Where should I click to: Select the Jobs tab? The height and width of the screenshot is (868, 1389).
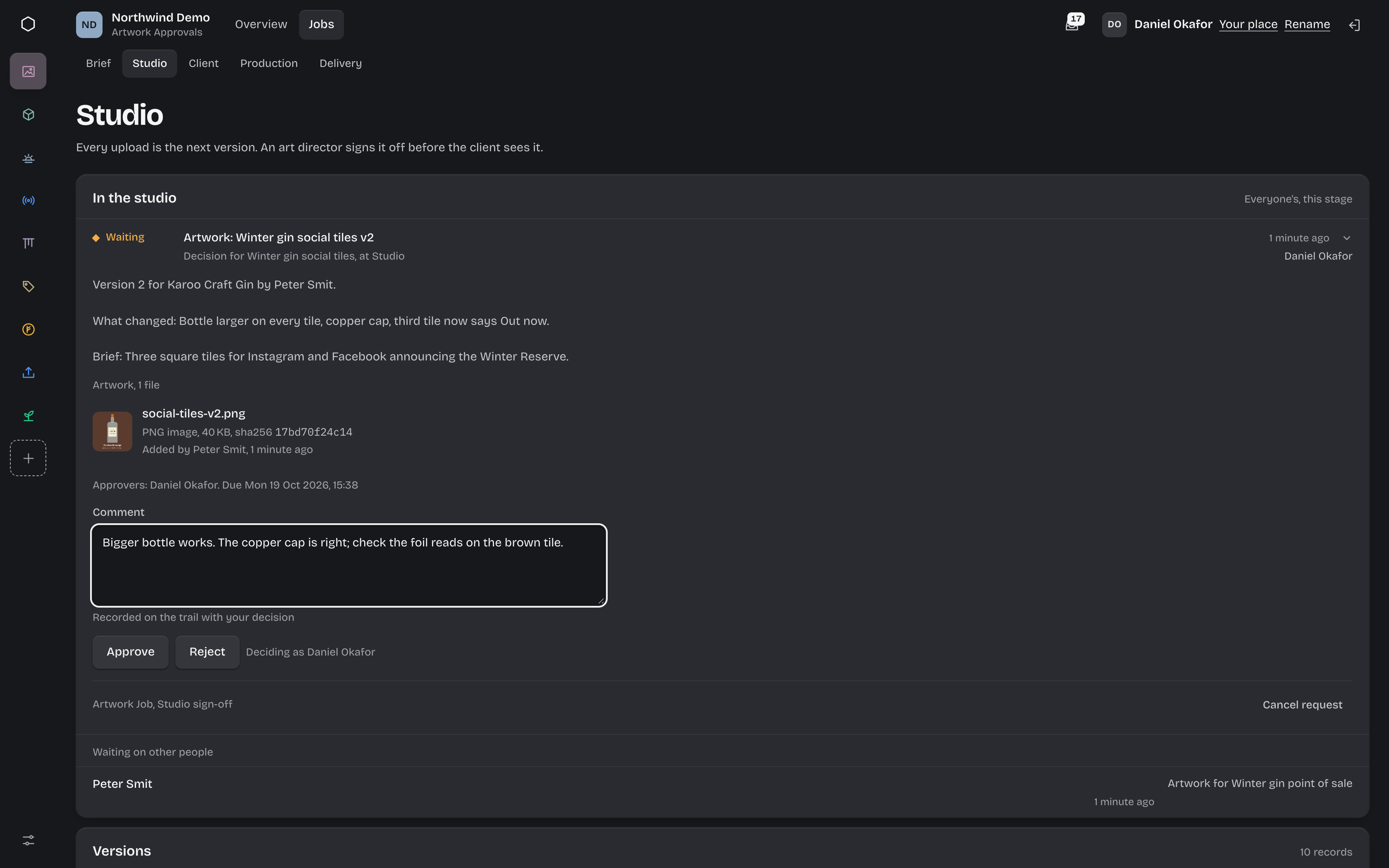click(x=321, y=24)
